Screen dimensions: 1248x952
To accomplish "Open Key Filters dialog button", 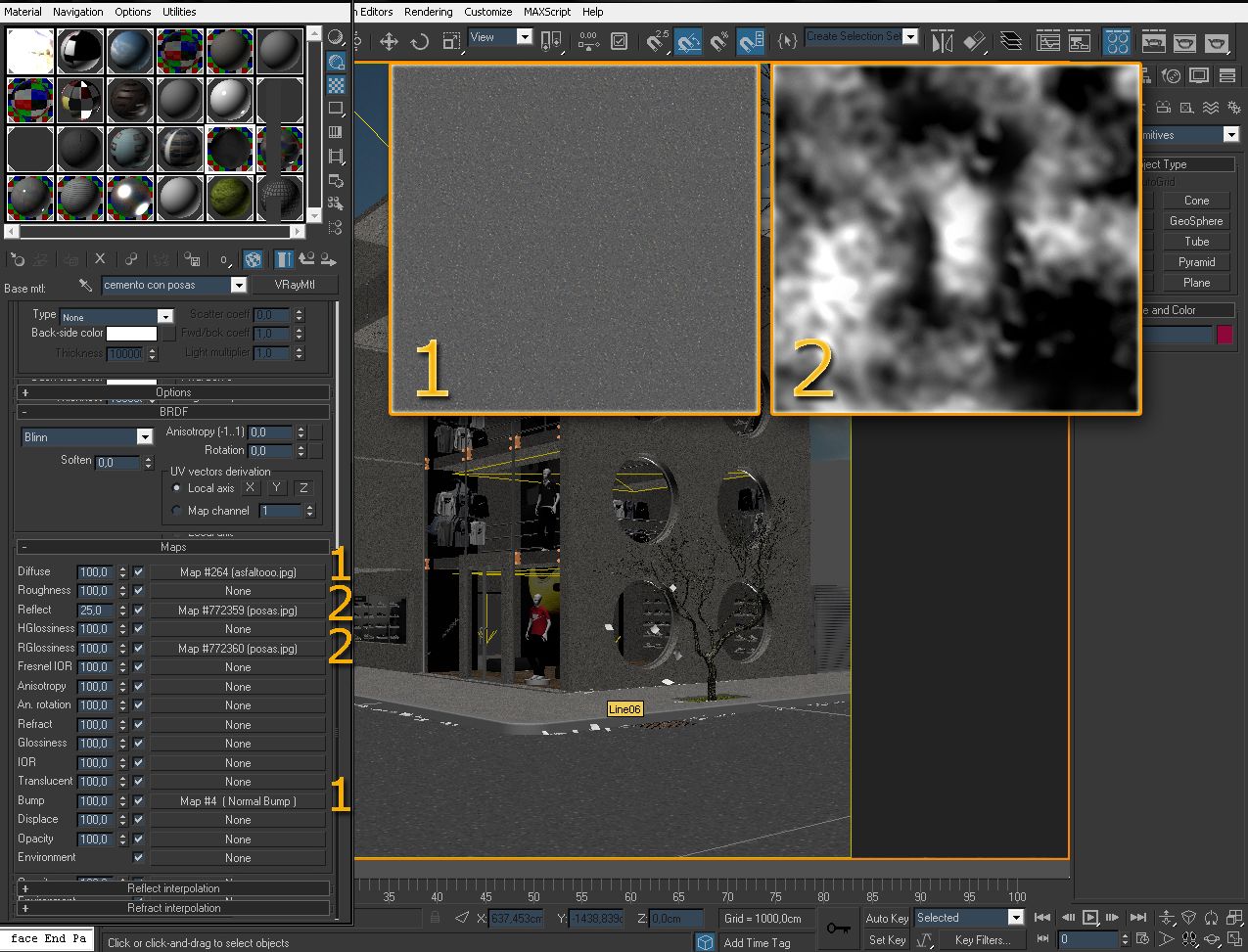I will pyautogui.click(x=982, y=940).
